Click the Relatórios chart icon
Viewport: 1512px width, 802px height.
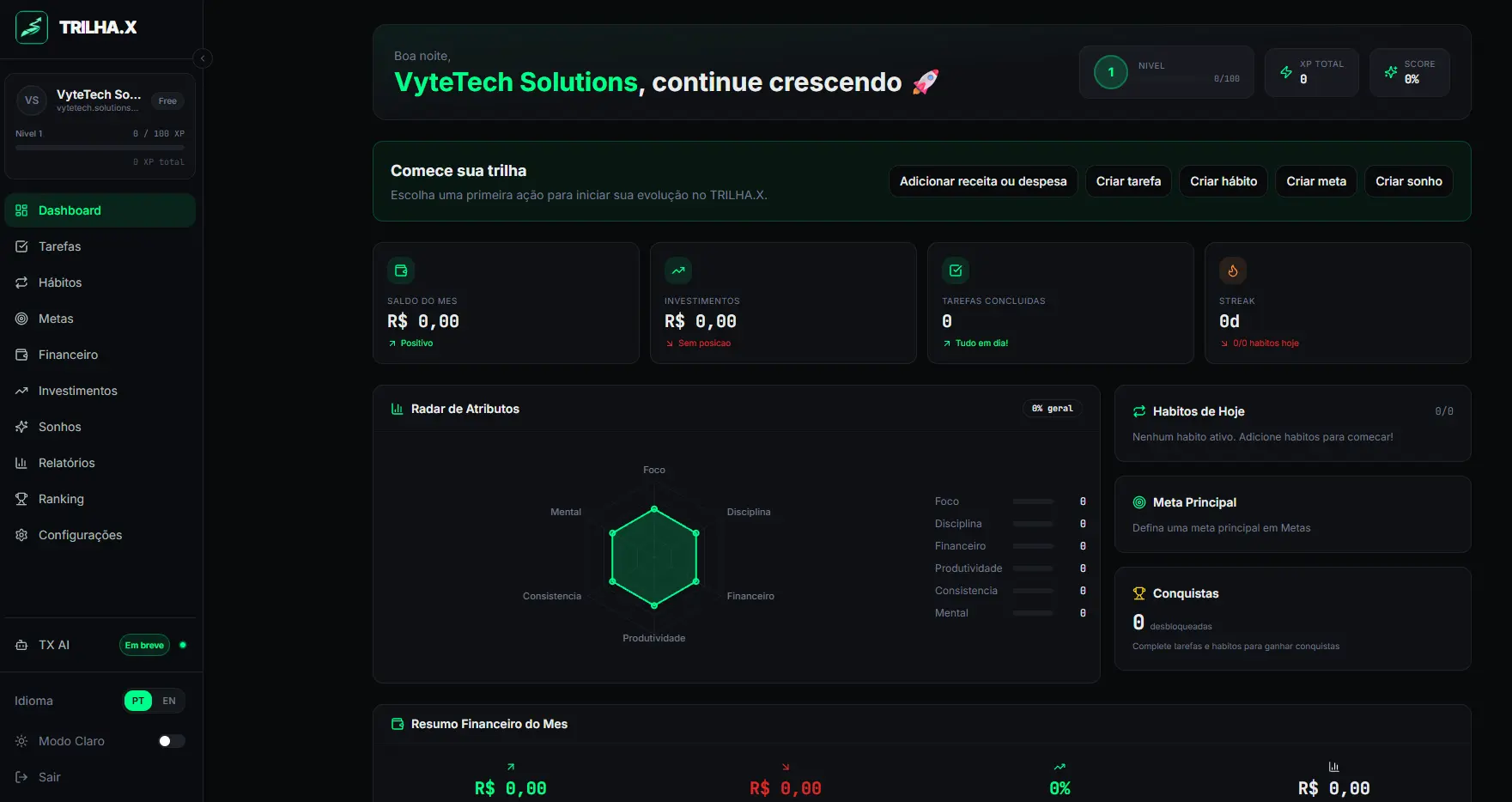click(x=21, y=463)
